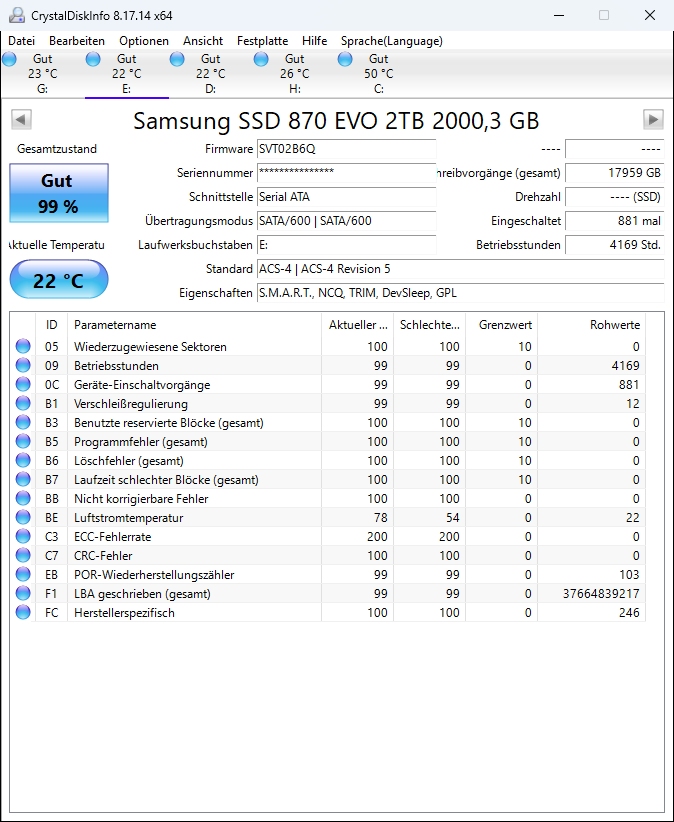
Task: Click the Rohwerte column header
Action: pos(592,325)
